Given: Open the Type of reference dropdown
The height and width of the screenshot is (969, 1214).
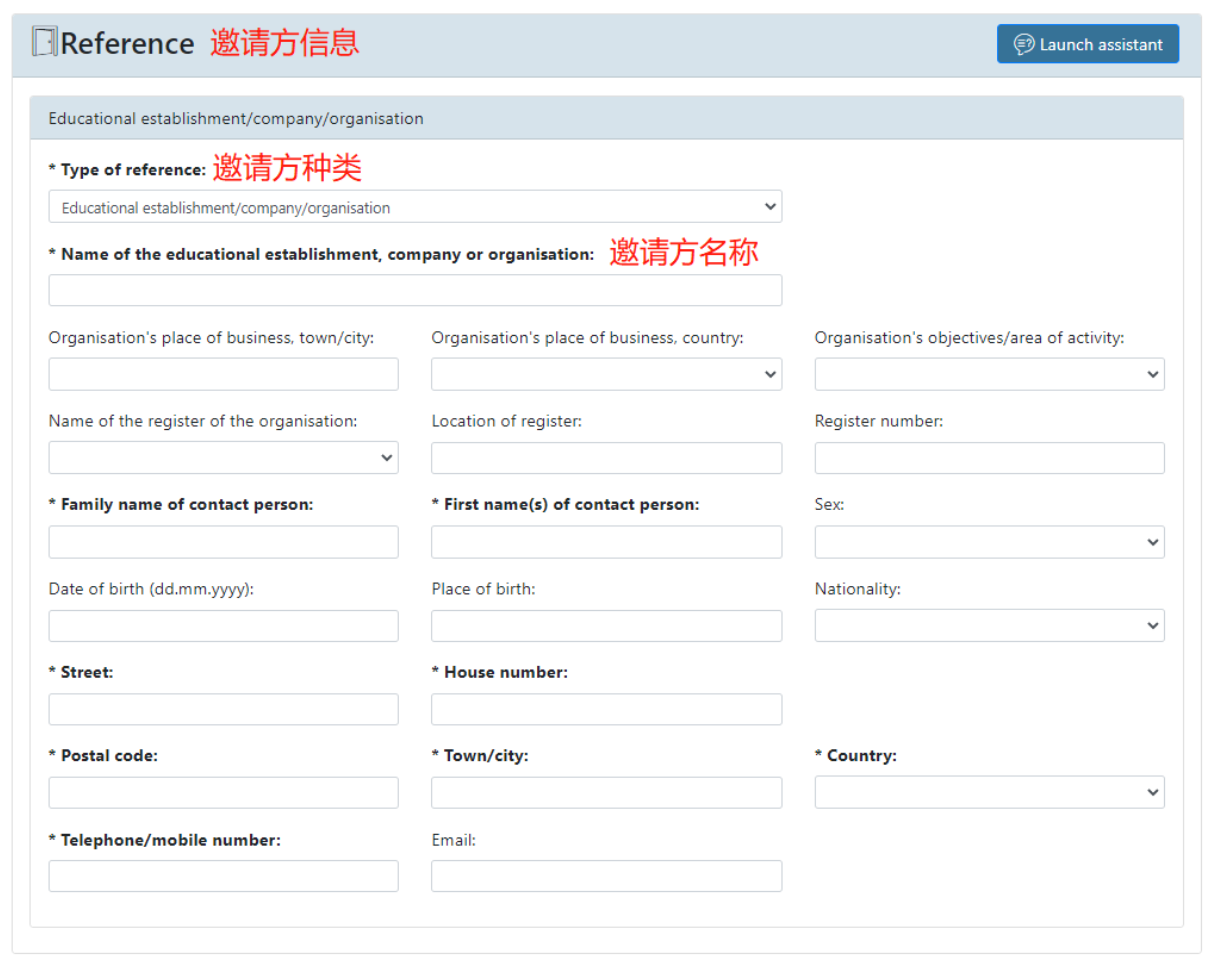Looking at the screenshot, I should [415, 207].
